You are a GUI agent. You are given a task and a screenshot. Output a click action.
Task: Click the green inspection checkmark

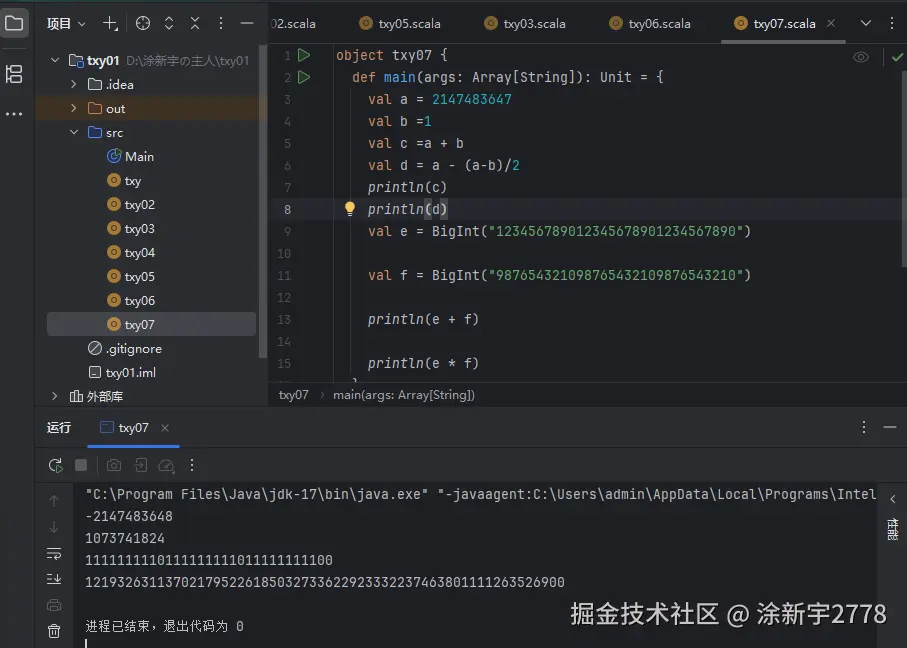pos(897,57)
